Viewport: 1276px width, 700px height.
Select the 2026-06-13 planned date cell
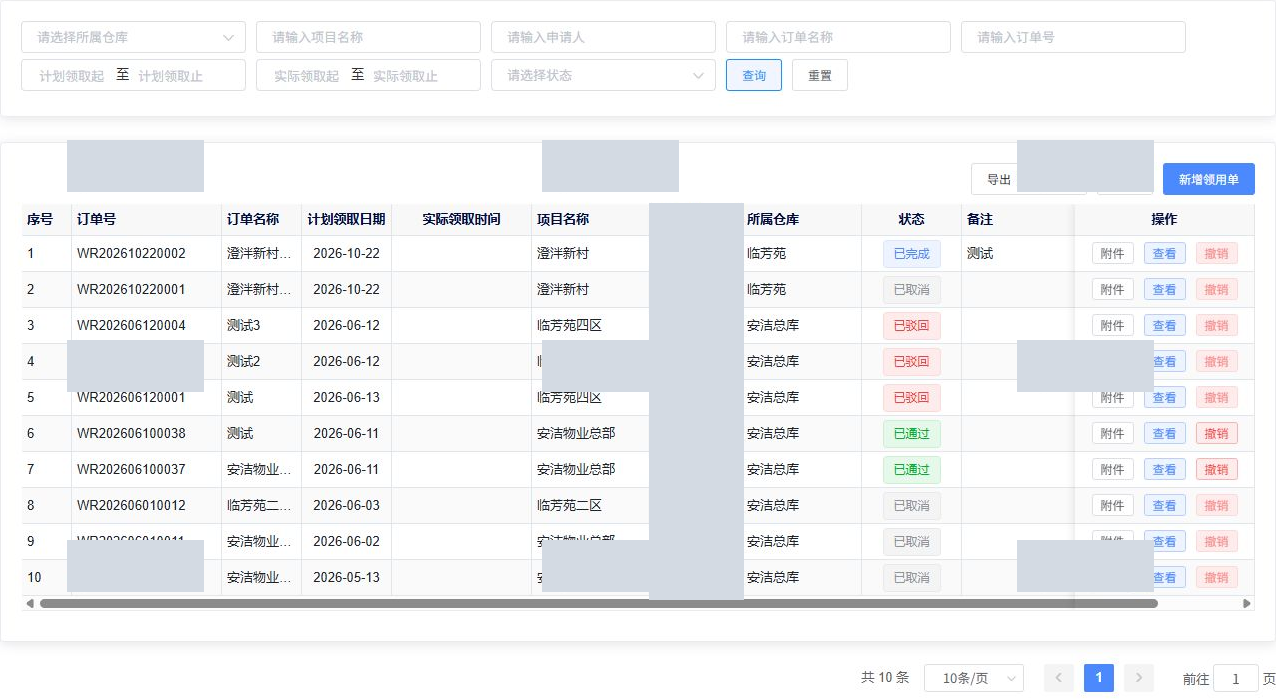click(347, 398)
